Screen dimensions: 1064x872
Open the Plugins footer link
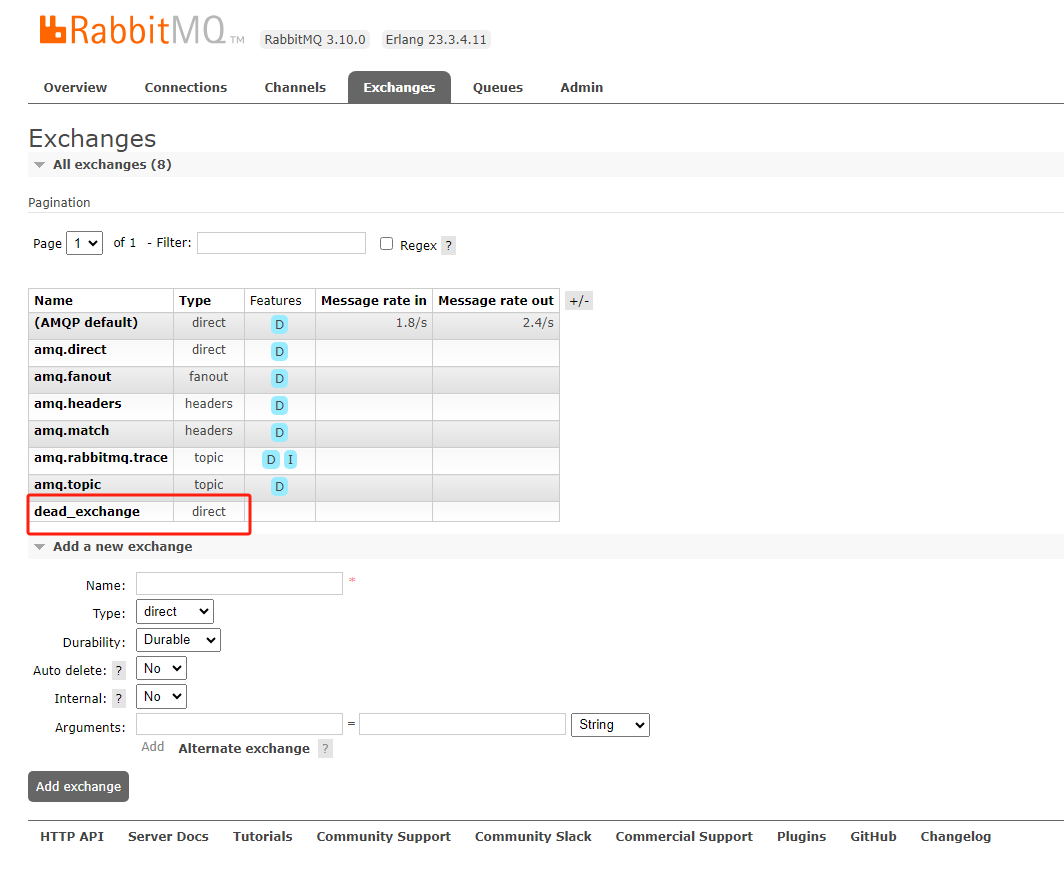point(801,837)
